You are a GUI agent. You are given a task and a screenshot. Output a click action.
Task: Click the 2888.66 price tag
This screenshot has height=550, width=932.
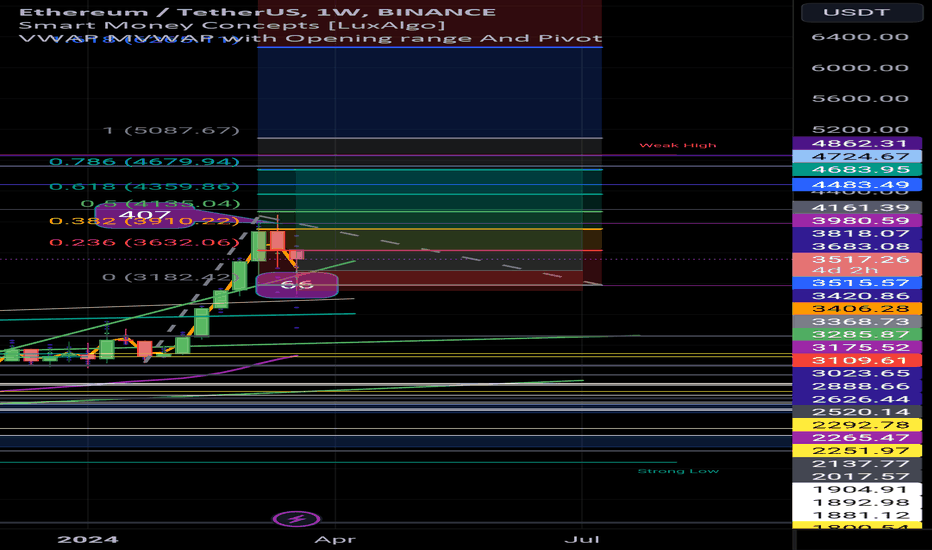tap(858, 386)
